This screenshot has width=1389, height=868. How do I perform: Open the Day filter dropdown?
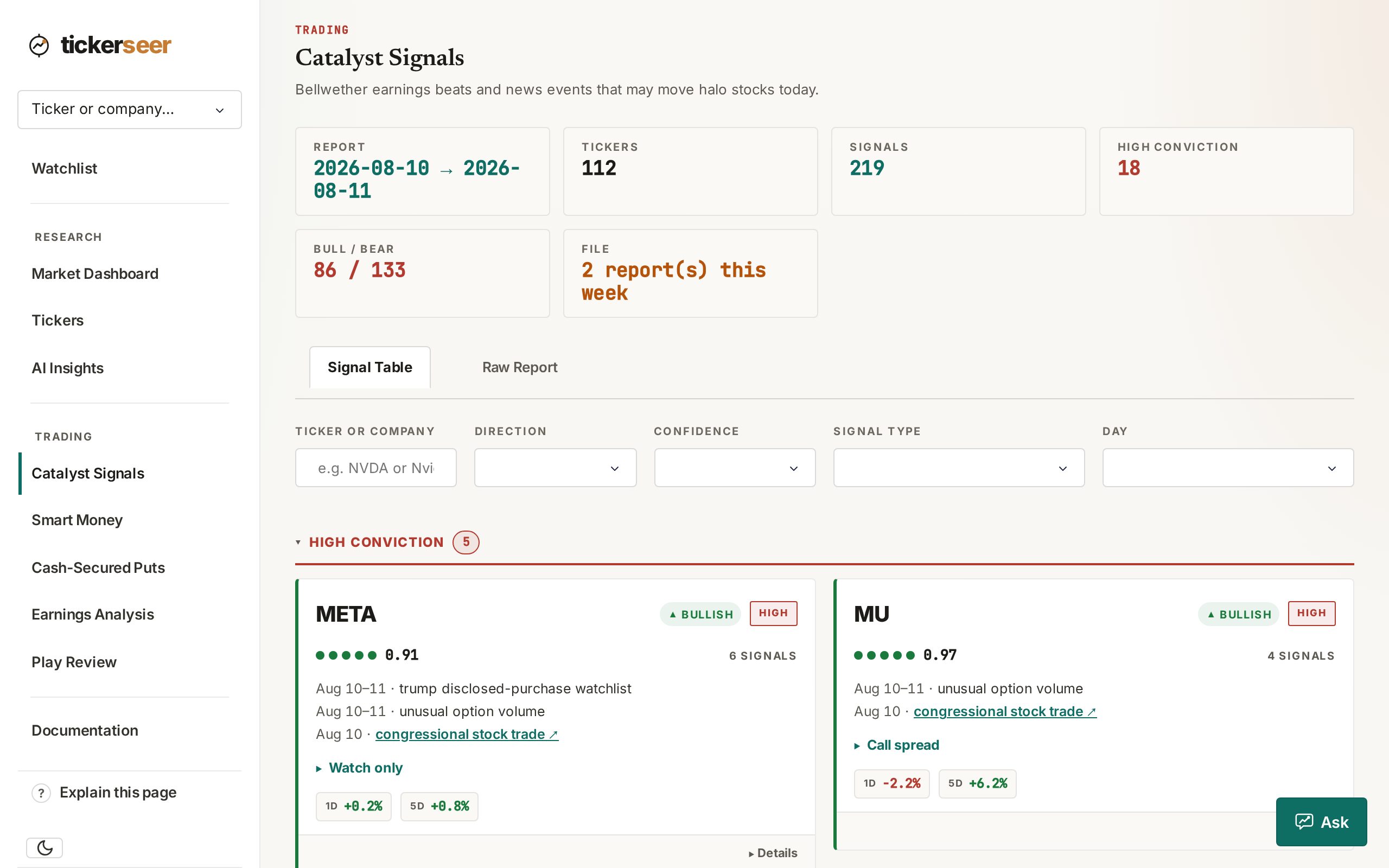coord(1228,468)
